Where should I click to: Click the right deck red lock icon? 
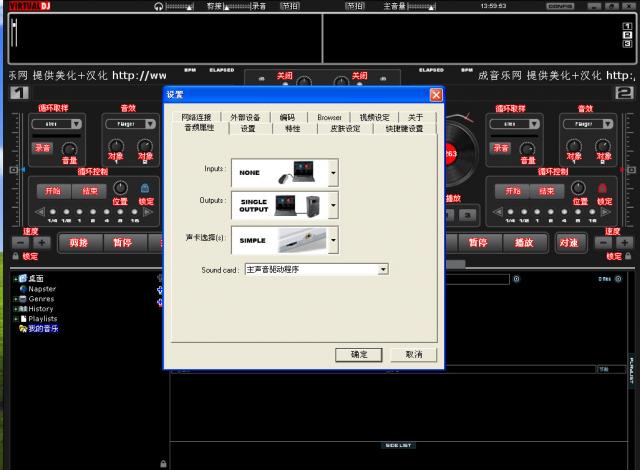[x=603, y=188]
